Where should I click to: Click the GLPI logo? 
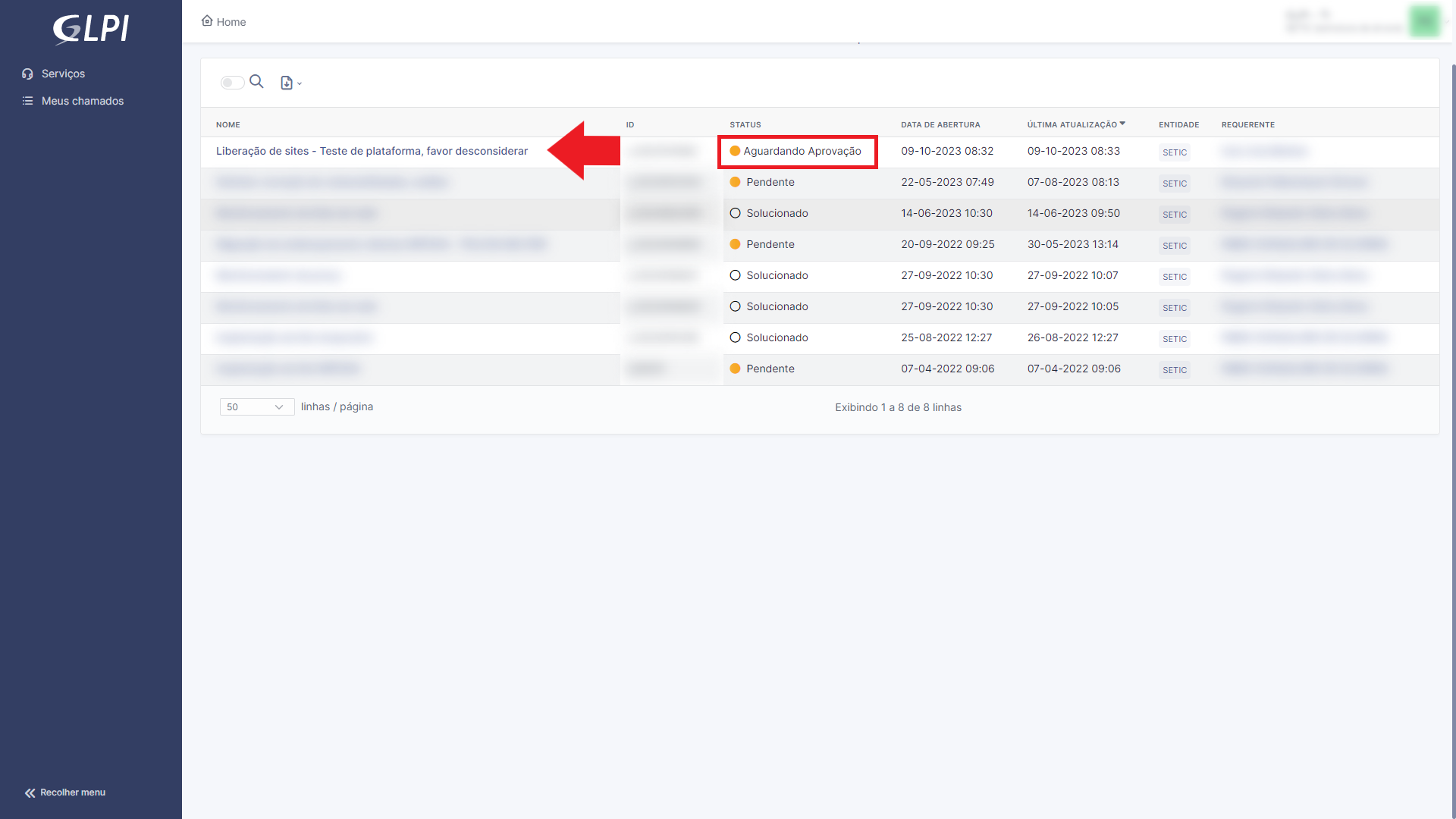coord(91,29)
